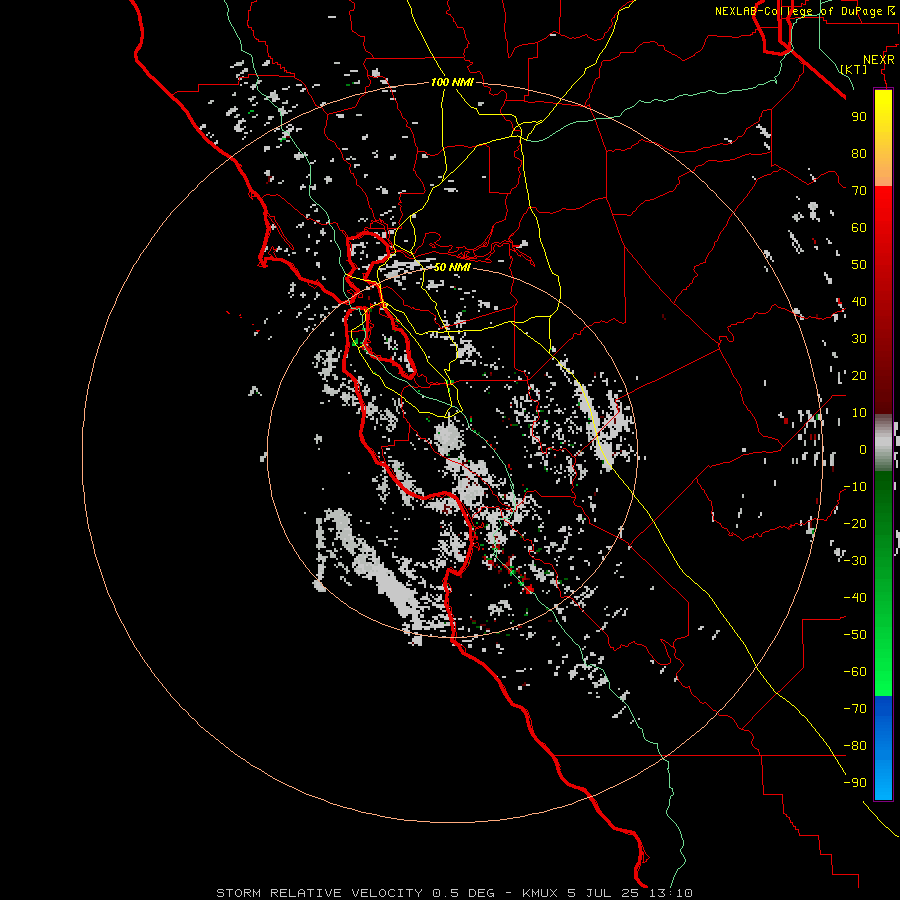900x900 pixels.
Task: Click the "-90" legend value
Action: click(x=855, y=783)
